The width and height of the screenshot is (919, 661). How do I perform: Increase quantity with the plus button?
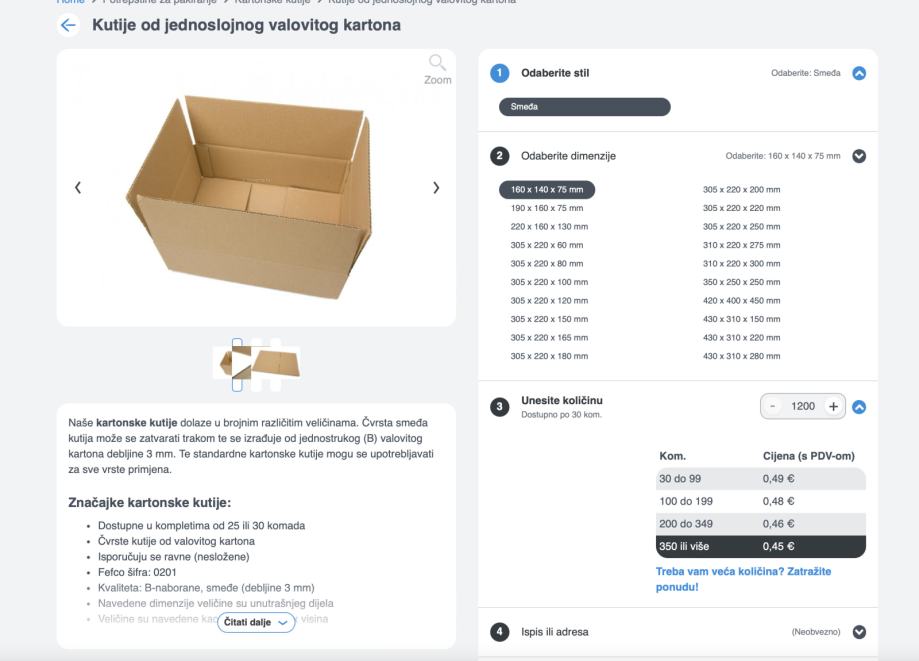coord(833,406)
